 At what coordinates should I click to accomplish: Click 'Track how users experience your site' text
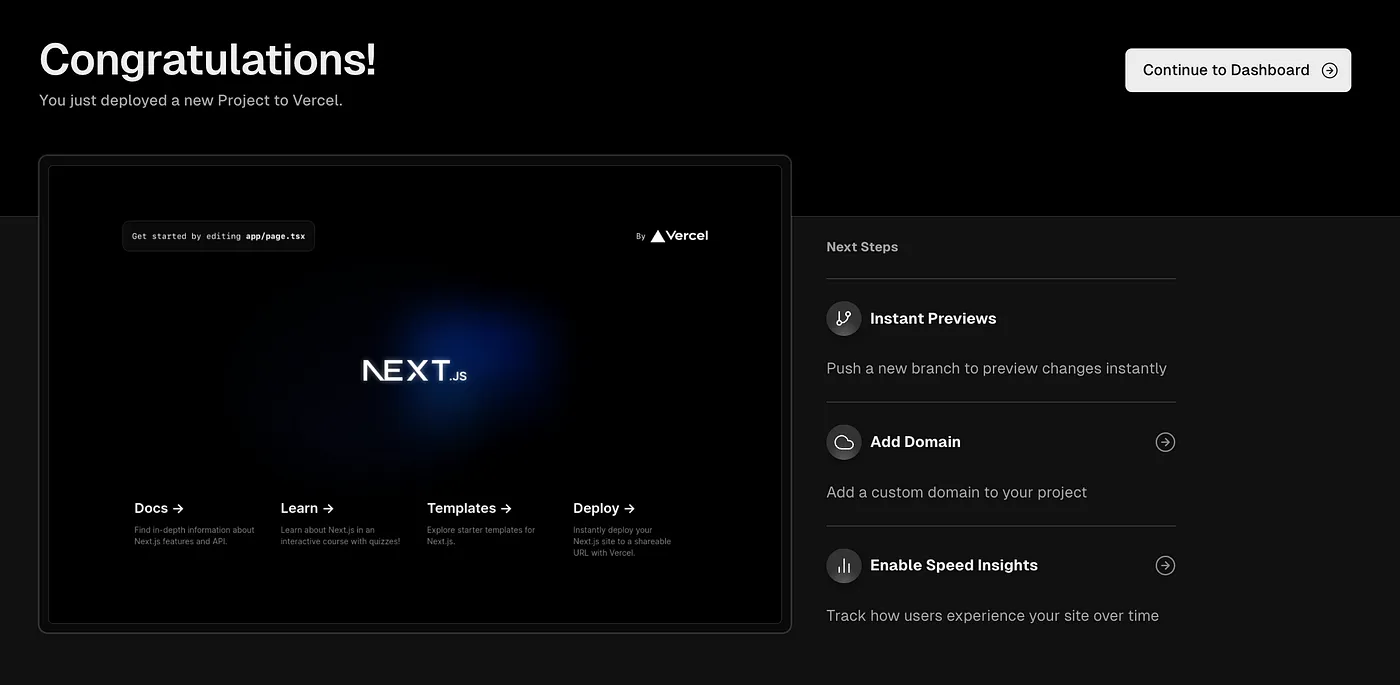(x=992, y=615)
